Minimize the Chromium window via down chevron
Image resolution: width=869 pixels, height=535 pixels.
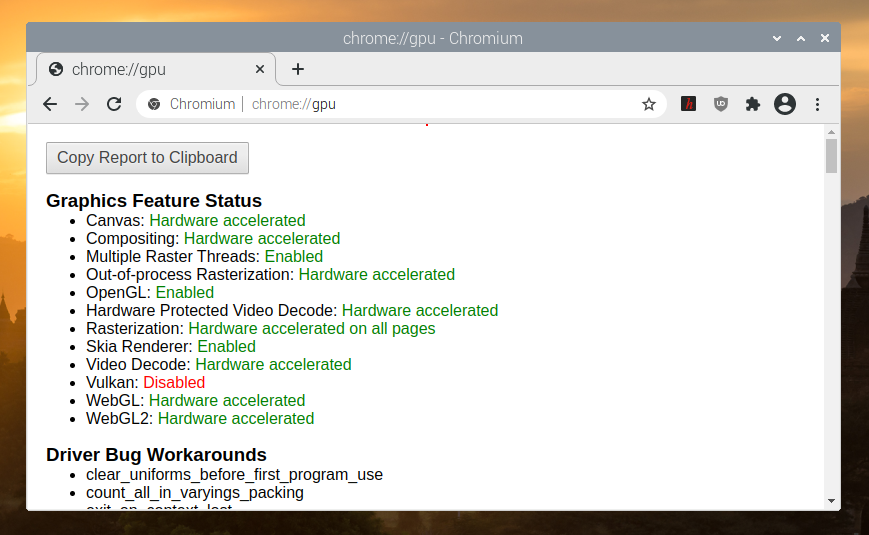(777, 38)
